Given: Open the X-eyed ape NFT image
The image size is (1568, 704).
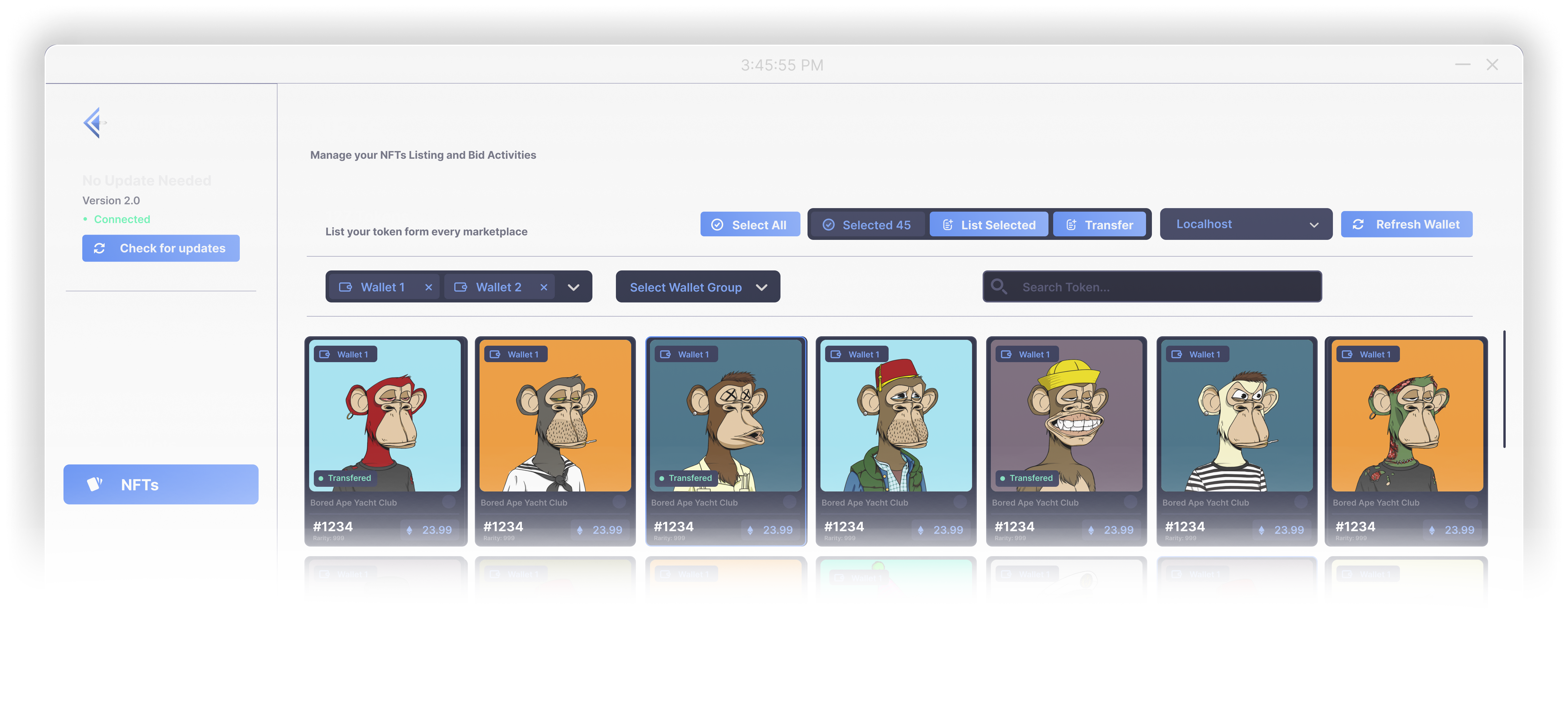Looking at the screenshot, I should click(x=726, y=415).
